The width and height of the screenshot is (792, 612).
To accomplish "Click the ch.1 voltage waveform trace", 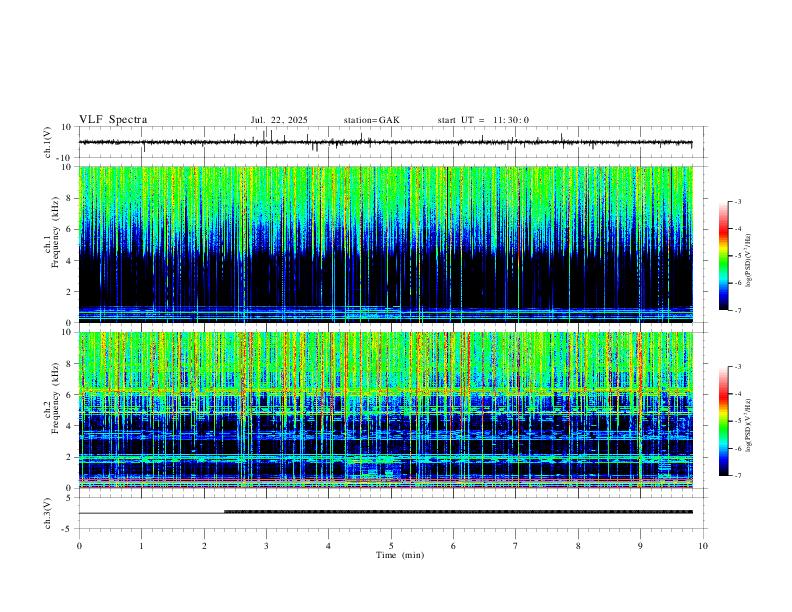I will (386, 142).
